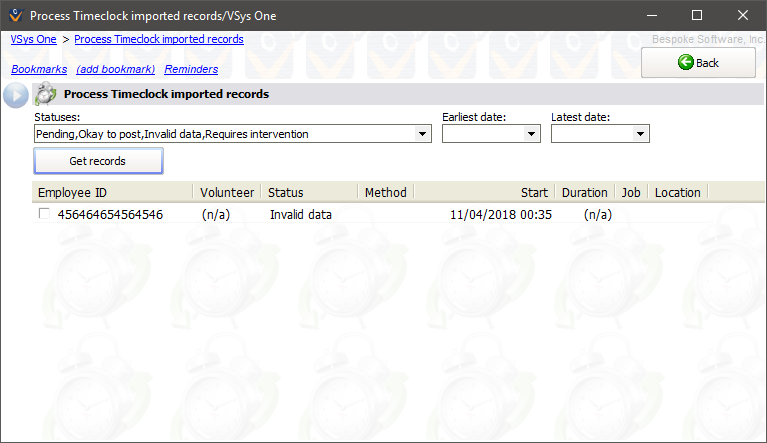The width and height of the screenshot is (767, 443).
Task: Open the Bookmarks link
Action: click(x=39, y=69)
